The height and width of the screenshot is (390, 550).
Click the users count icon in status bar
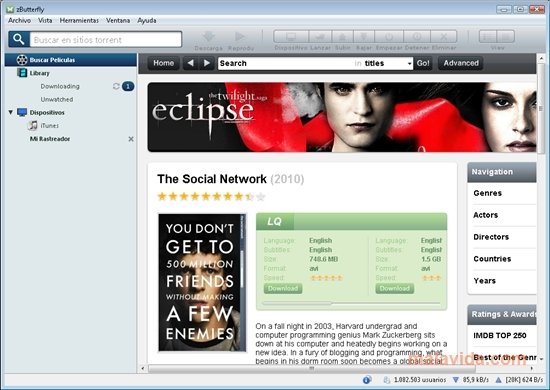[x=387, y=380]
